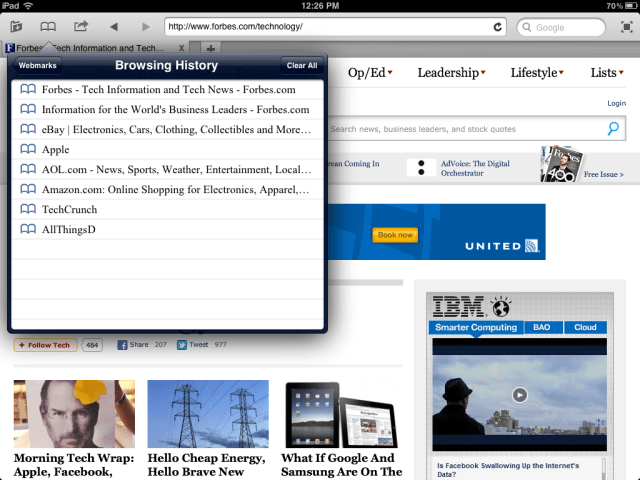Screen dimensions: 640x480
Task: Reload the page using refresh icon
Action: coord(497,27)
